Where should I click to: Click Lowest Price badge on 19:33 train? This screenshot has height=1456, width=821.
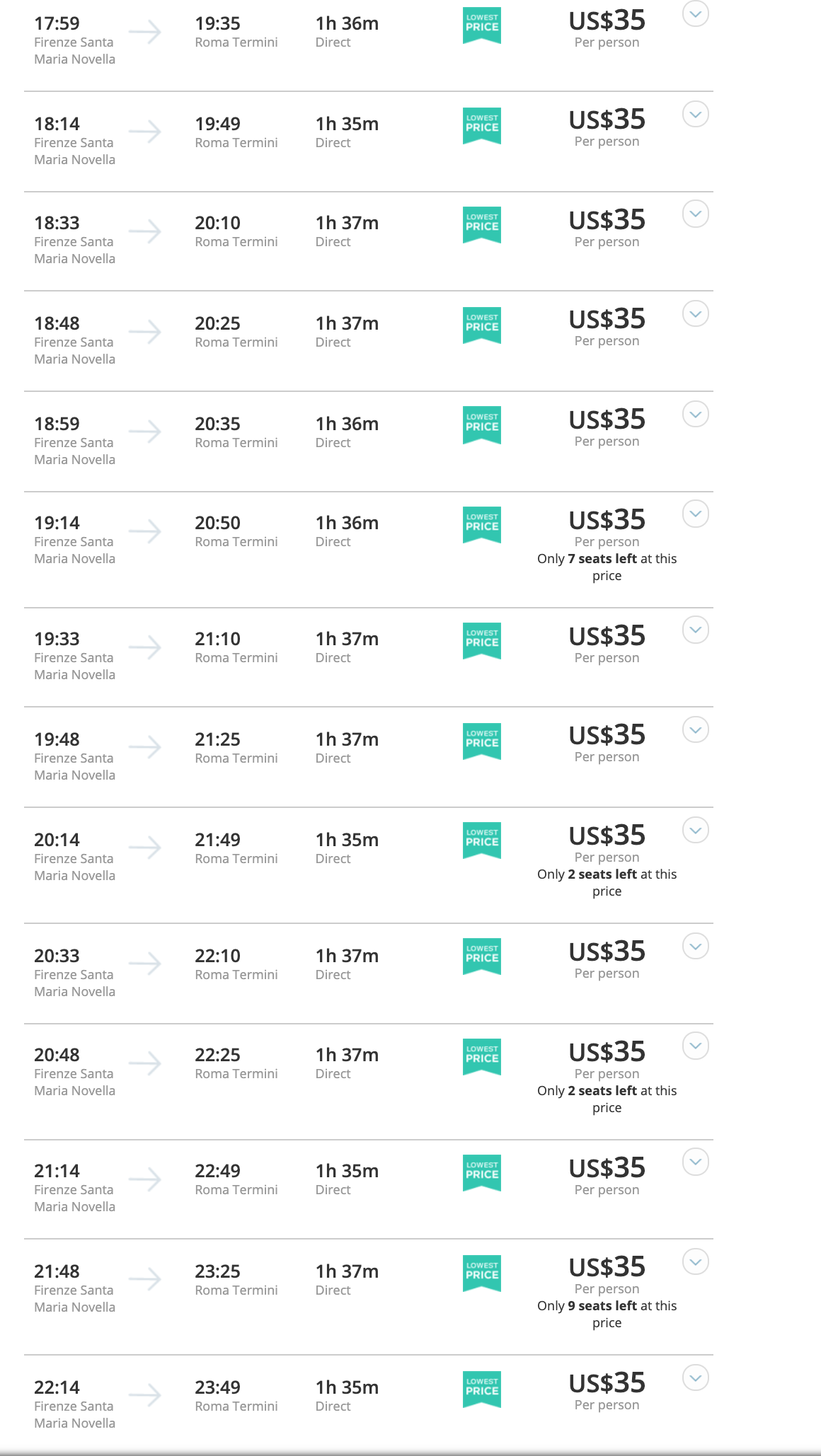pos(482,641)
